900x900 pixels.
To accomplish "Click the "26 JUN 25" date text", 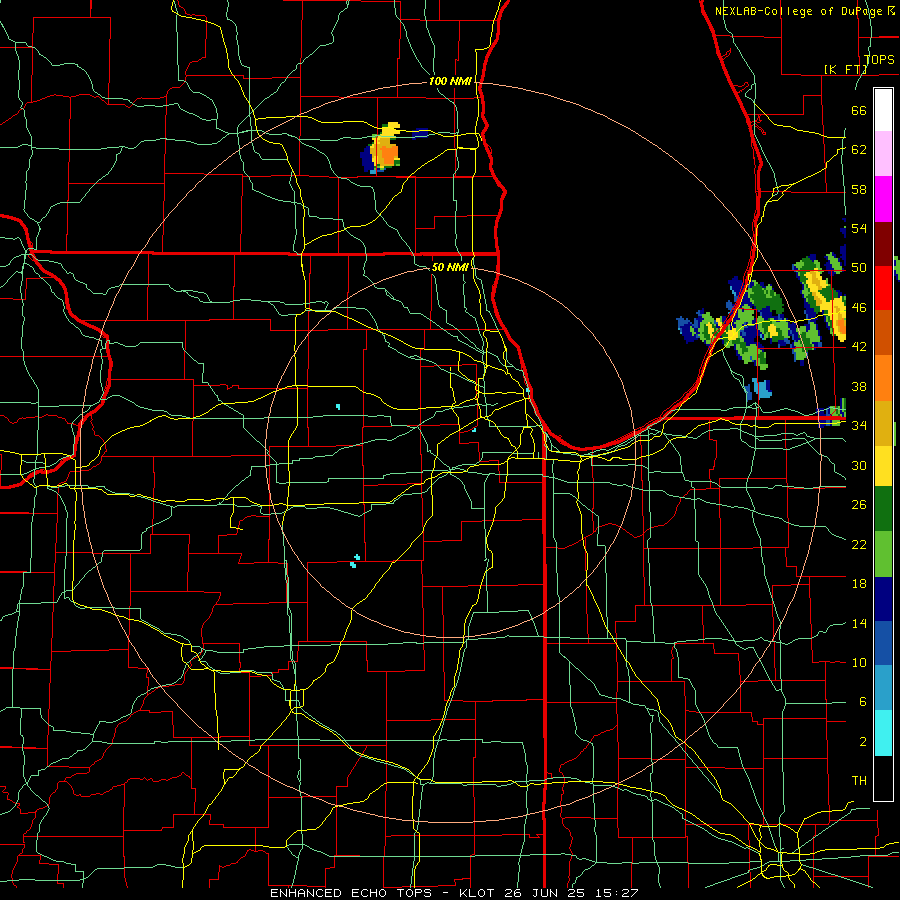I will tap(548, 893).
